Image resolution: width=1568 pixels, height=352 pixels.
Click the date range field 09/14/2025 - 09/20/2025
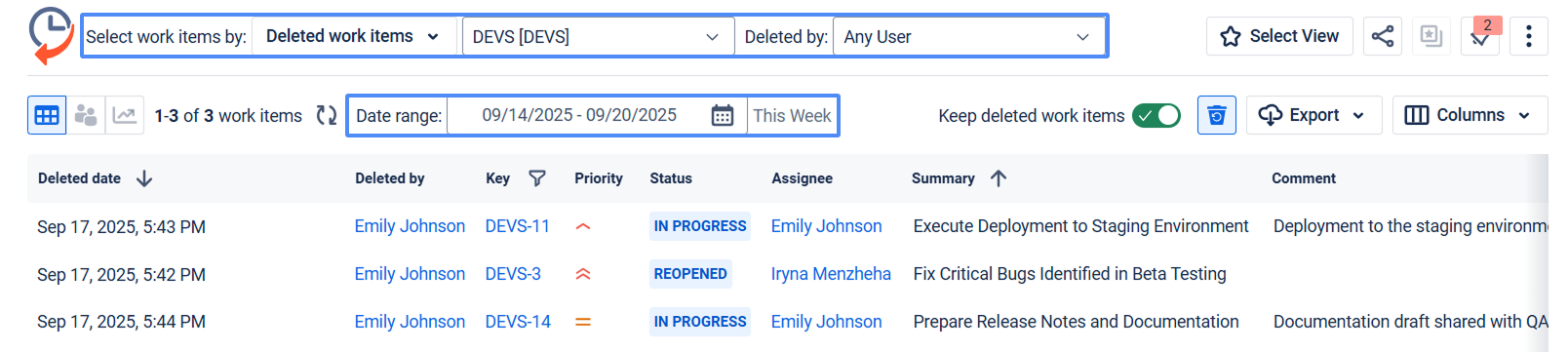[579, 115]
